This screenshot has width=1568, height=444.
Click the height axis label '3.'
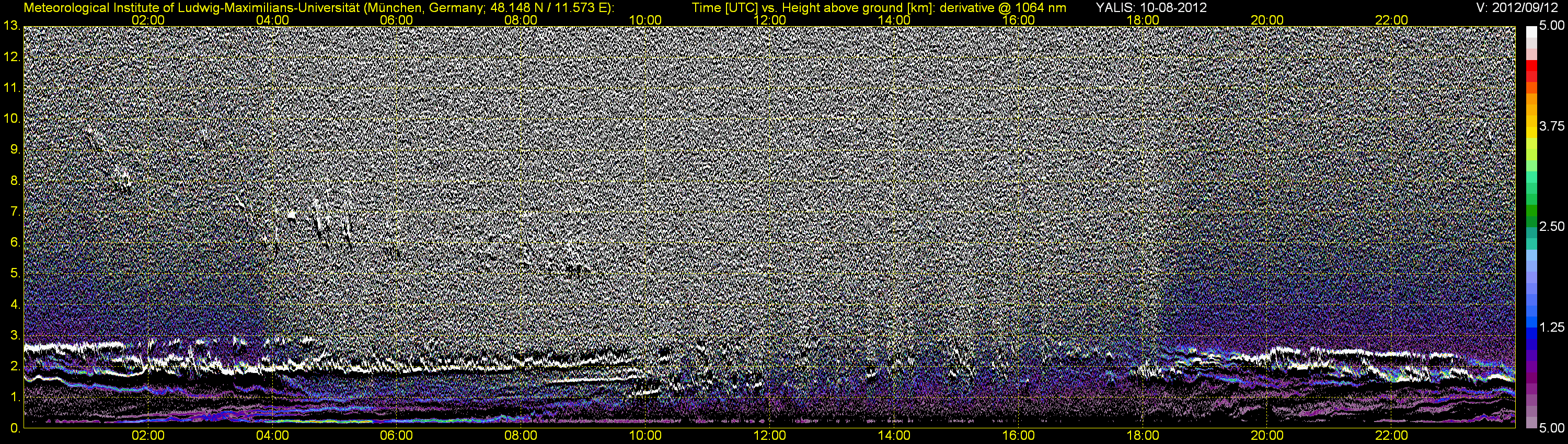(x=15, y=336)
